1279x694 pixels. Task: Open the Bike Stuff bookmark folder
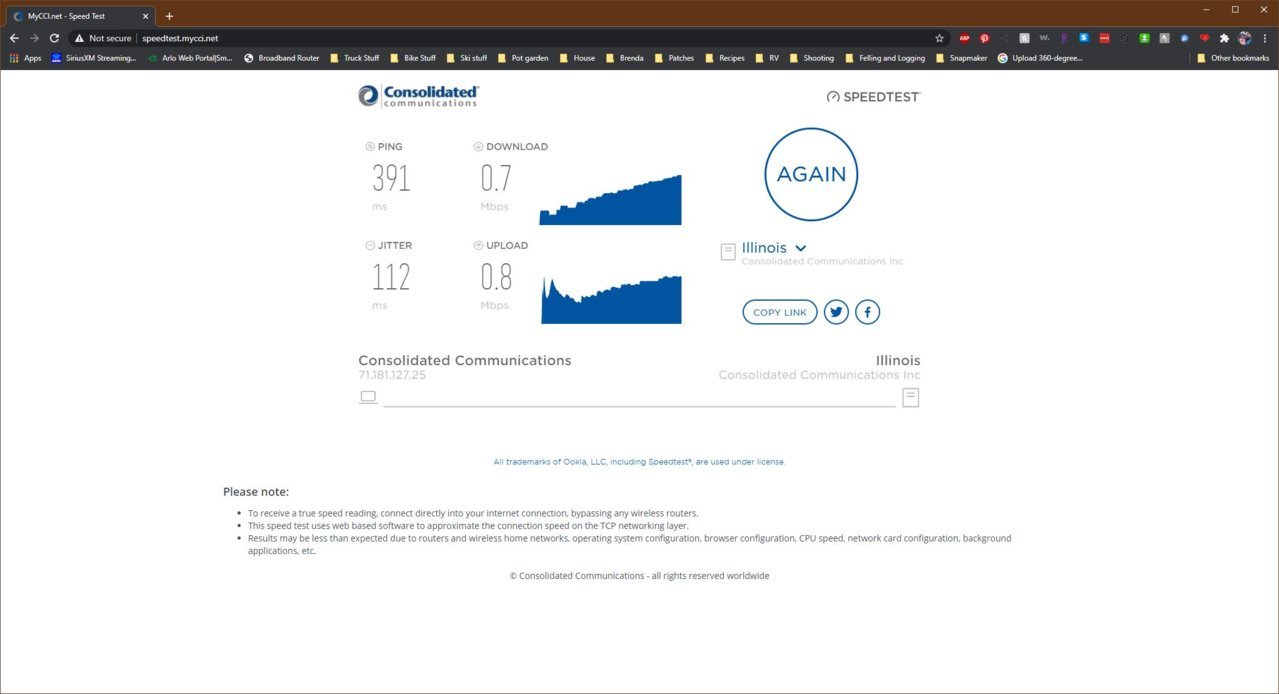coord(413,58)
